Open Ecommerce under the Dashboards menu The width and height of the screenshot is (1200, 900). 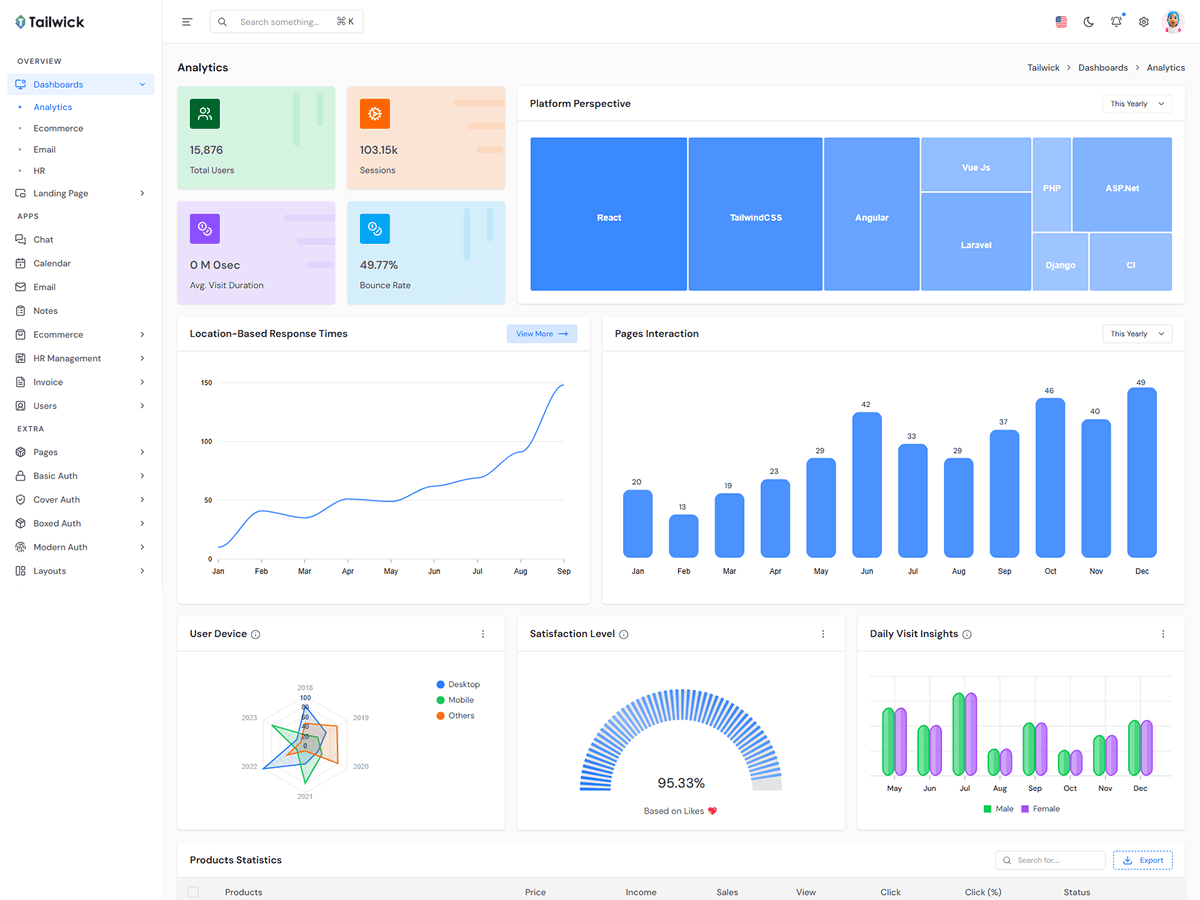click(58, 128)
